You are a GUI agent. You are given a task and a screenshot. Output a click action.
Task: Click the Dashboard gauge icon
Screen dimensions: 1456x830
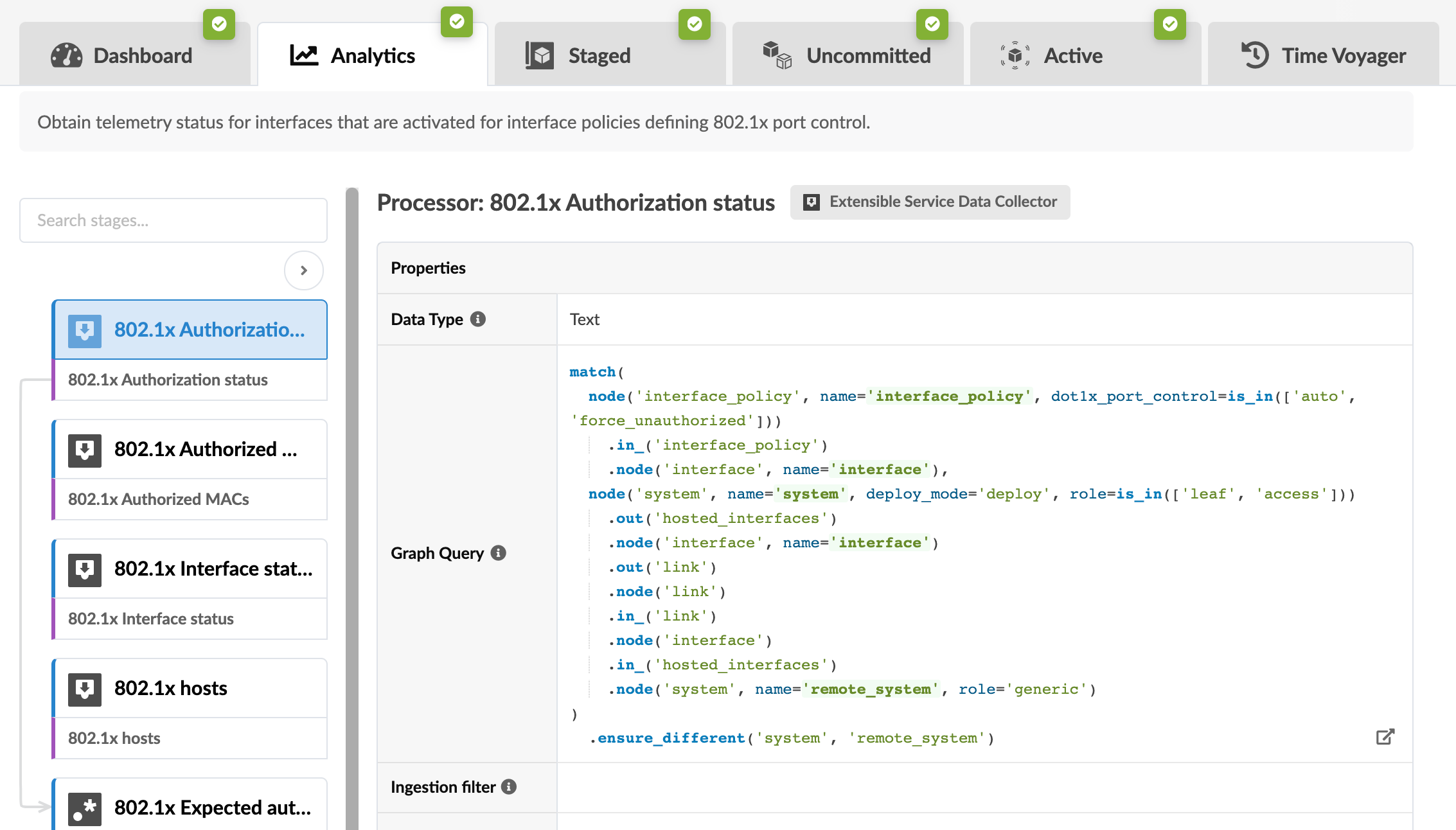[66, 56]
